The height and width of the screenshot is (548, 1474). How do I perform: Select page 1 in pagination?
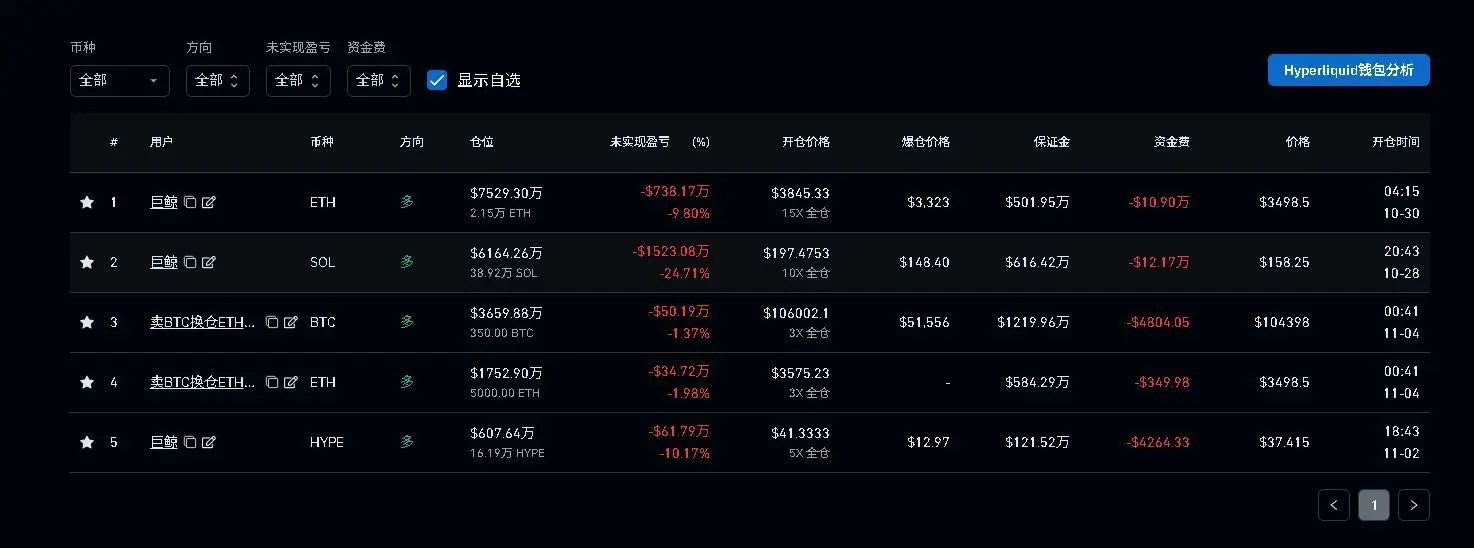click(x=1374, y=505)
